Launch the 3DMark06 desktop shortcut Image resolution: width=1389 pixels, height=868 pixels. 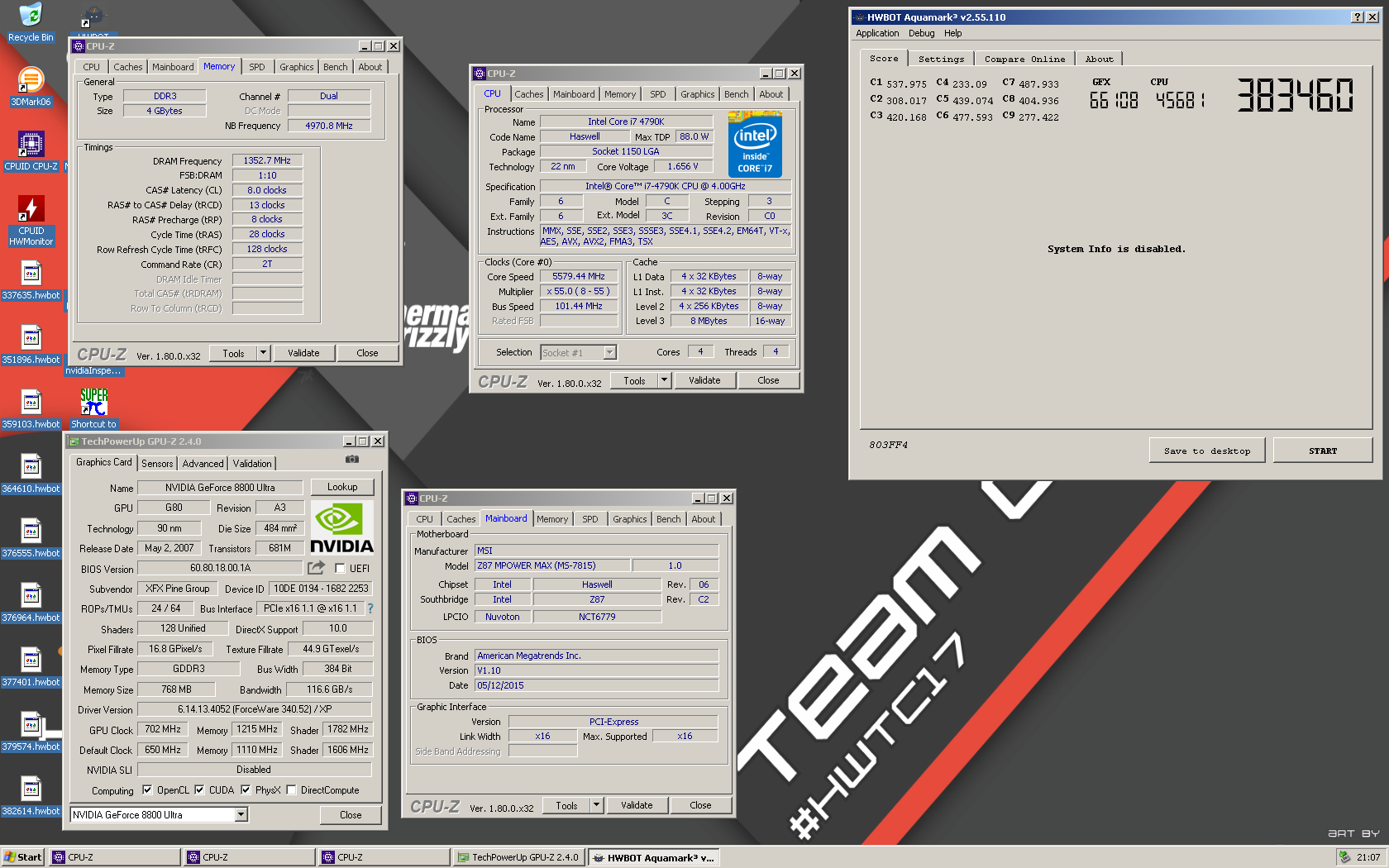(x=31, y=87)
